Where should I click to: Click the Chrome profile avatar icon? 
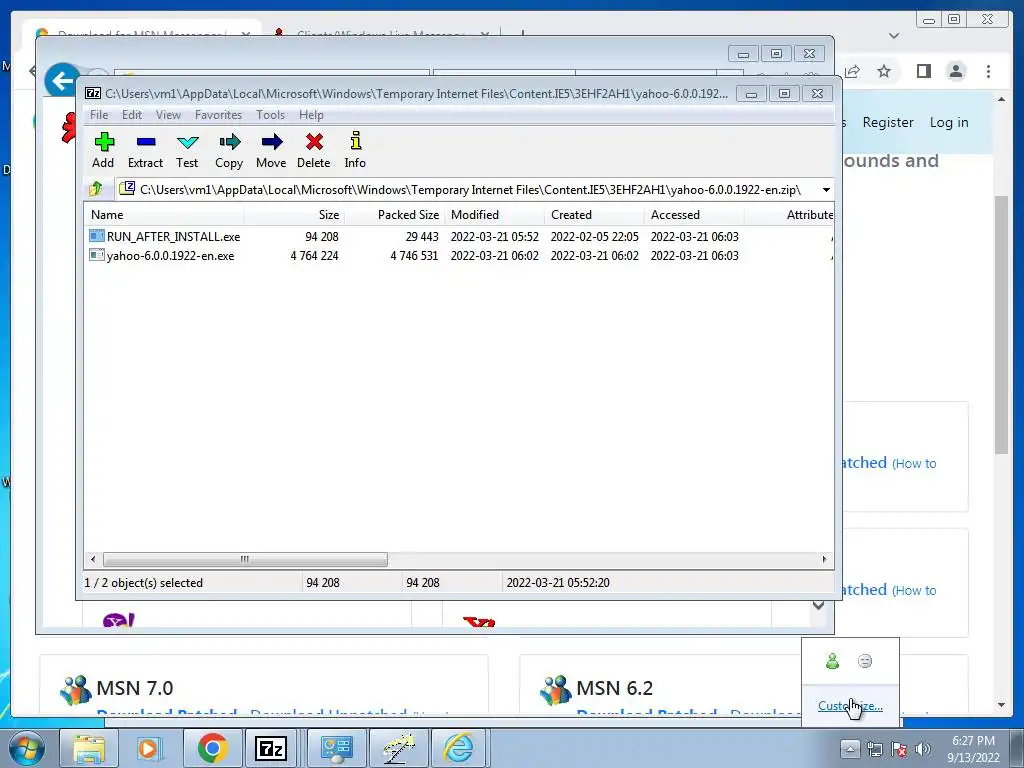[x=956, y=71]
